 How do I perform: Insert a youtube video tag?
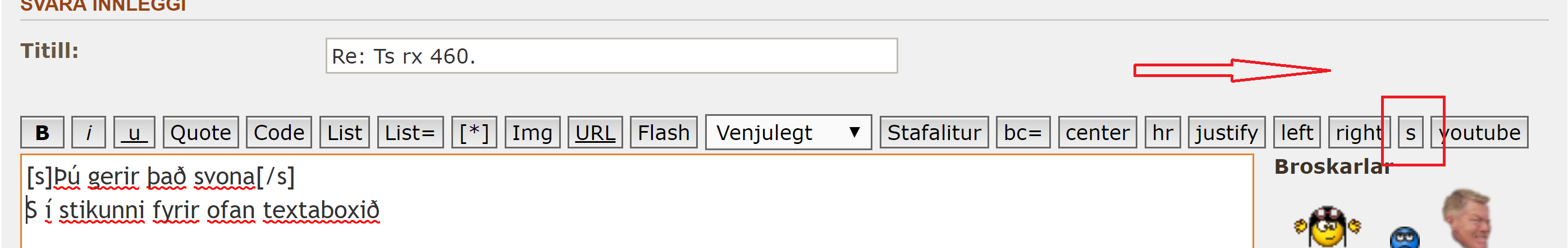(1480, 132)
